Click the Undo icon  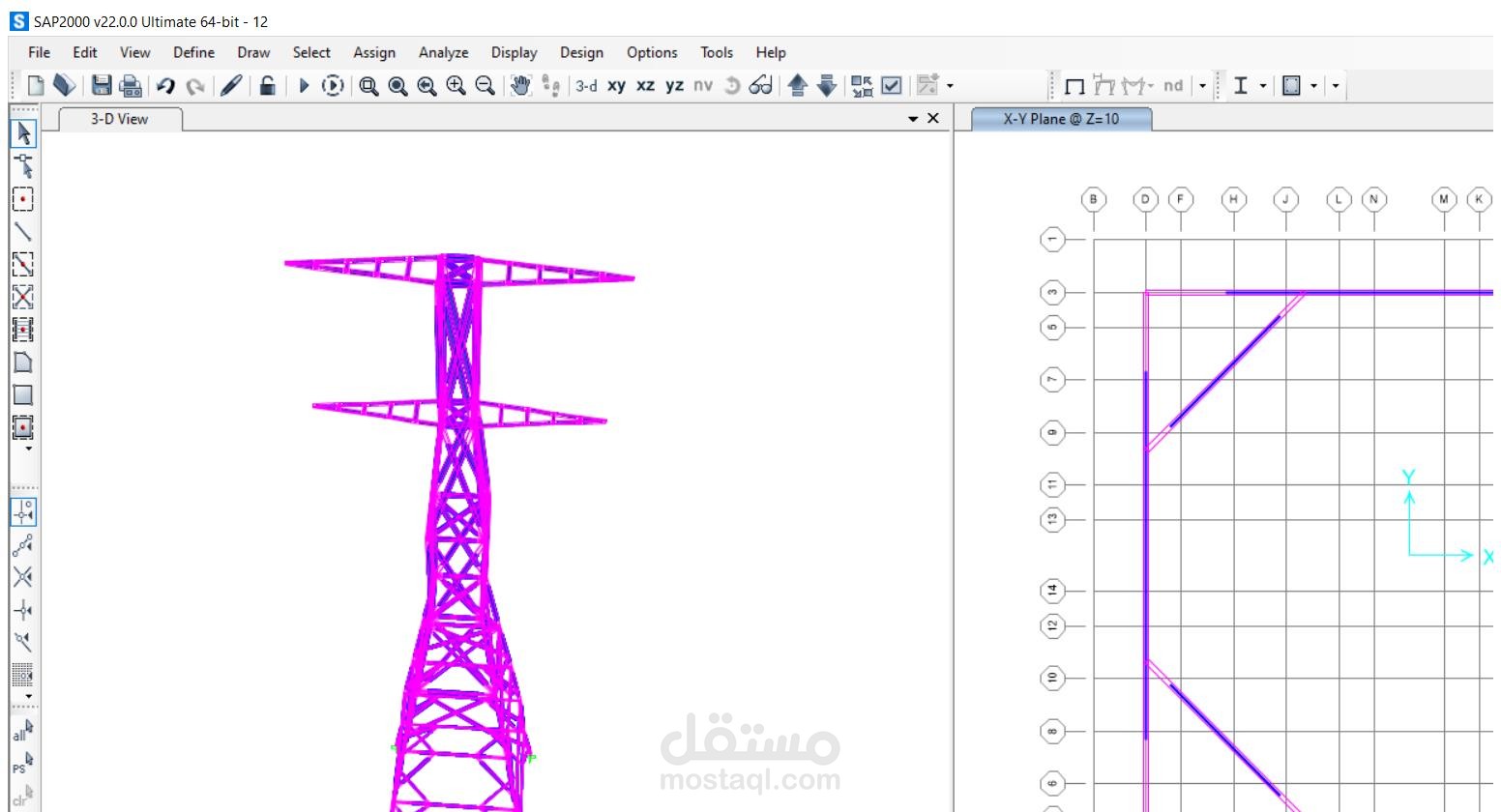click(165, 85)
